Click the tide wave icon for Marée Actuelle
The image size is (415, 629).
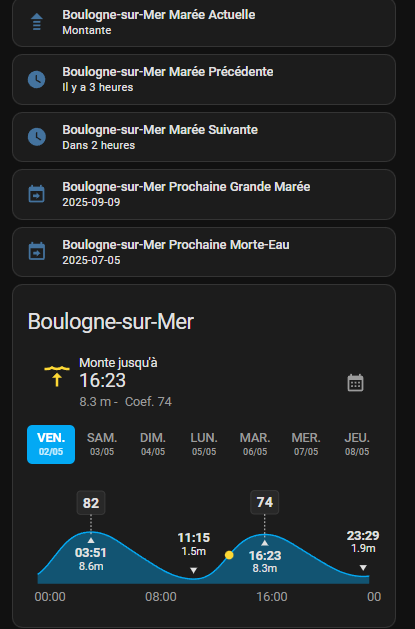[36, 22]
